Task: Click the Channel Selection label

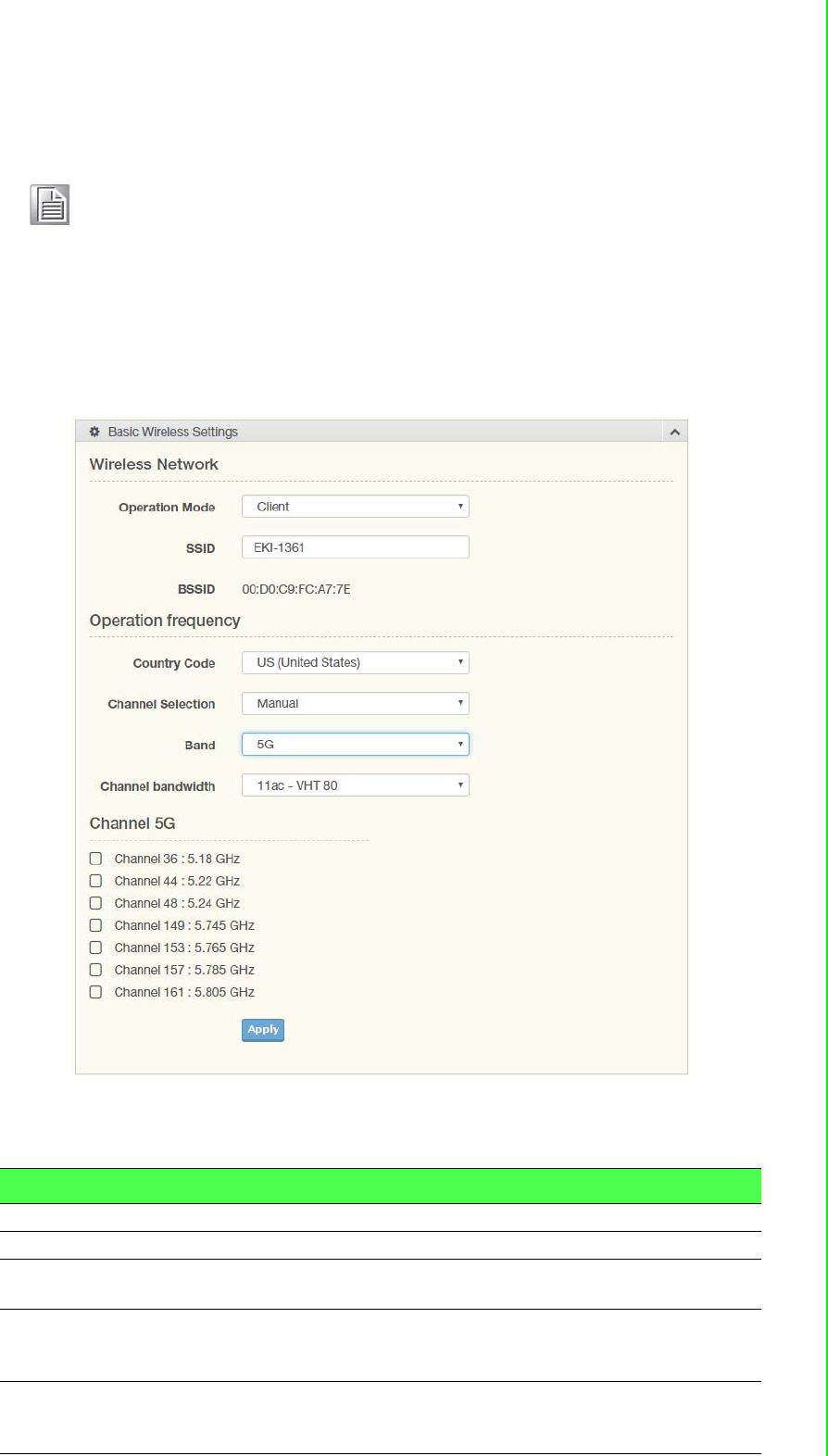Action: pyautogui.click(x=161, y=704)
